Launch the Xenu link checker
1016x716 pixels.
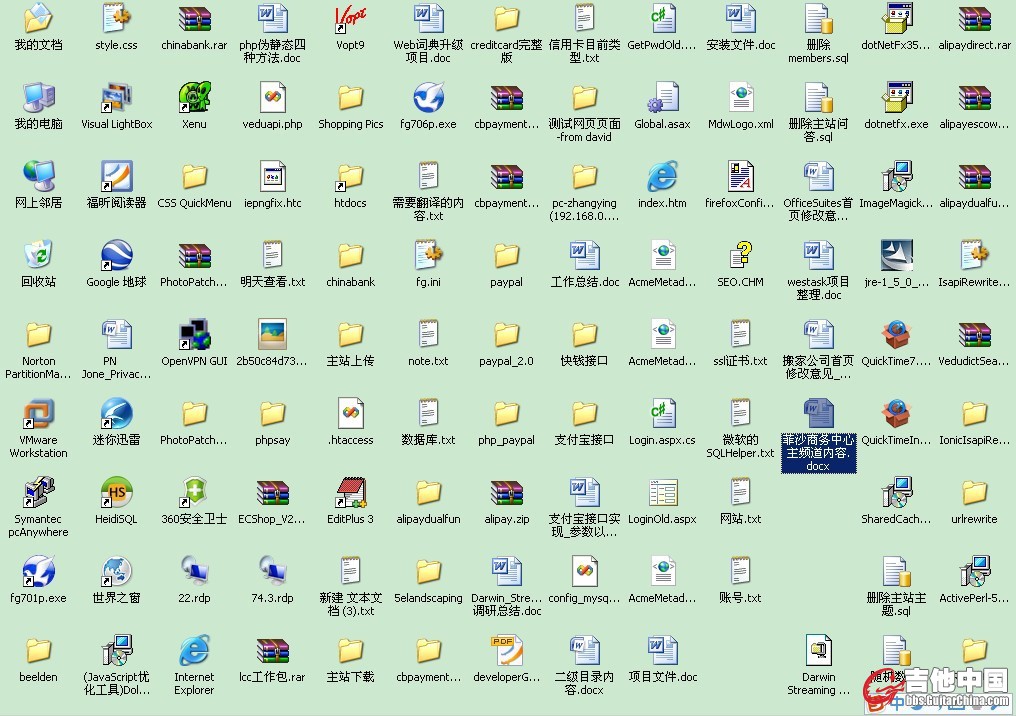tap(194, 98)
